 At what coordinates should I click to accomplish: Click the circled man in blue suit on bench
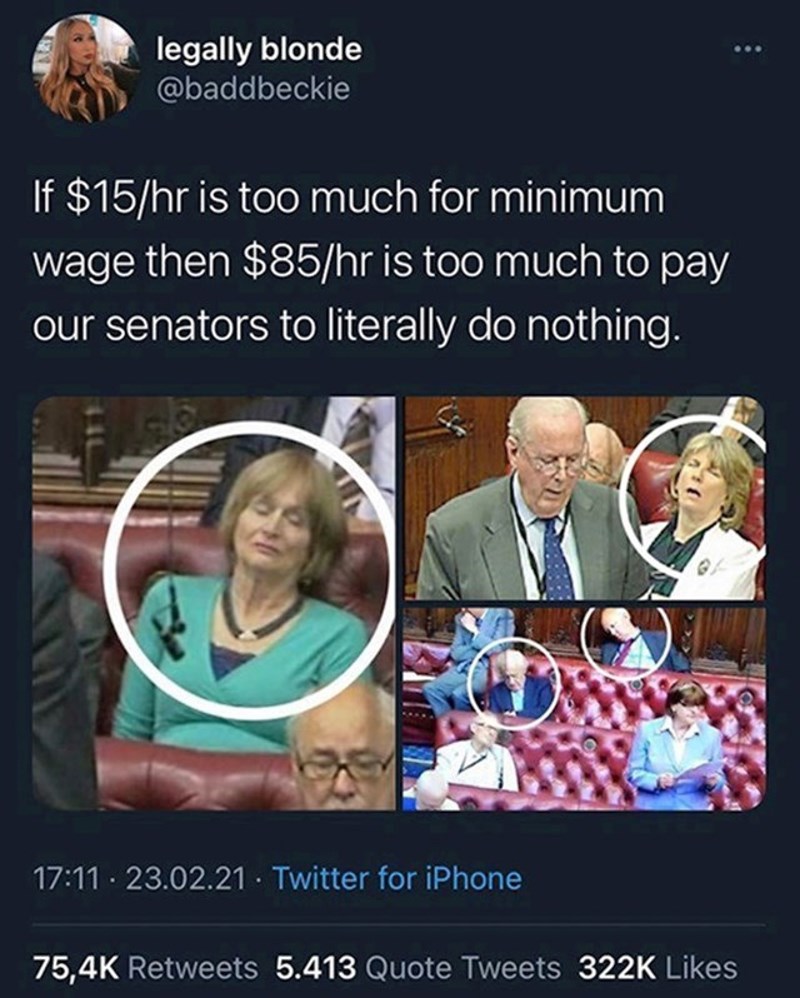coord(514,685)
